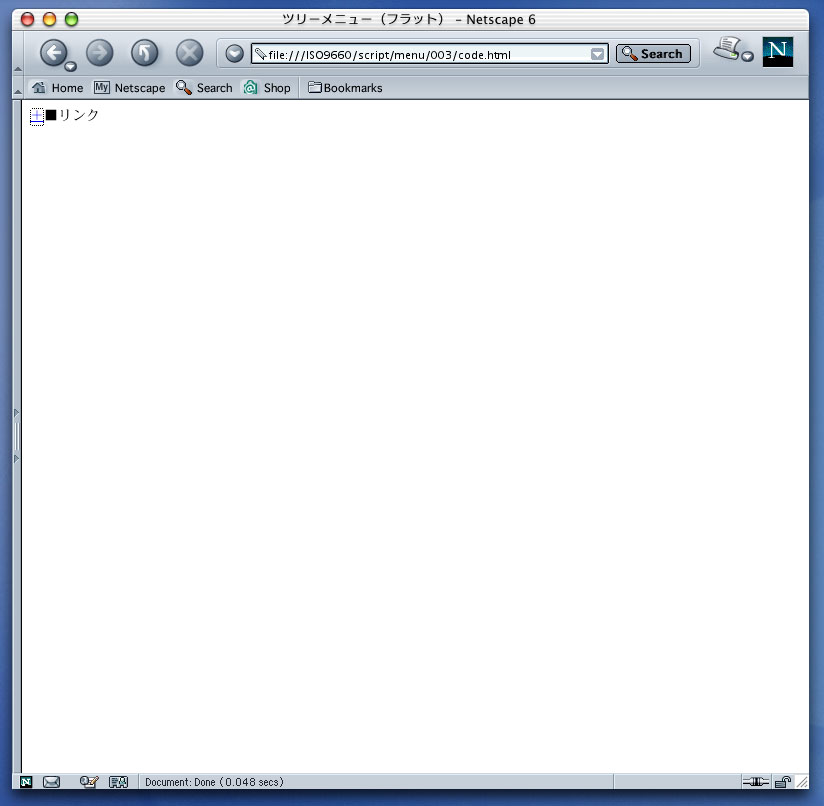Open the sidebar with its edge grippy
Viewport: 824px width, 806px height.
tap(17, 436)
